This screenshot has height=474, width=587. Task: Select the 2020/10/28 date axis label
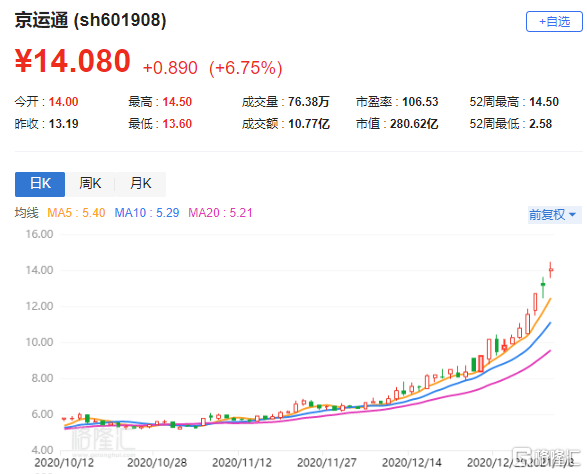click(157, 463)
